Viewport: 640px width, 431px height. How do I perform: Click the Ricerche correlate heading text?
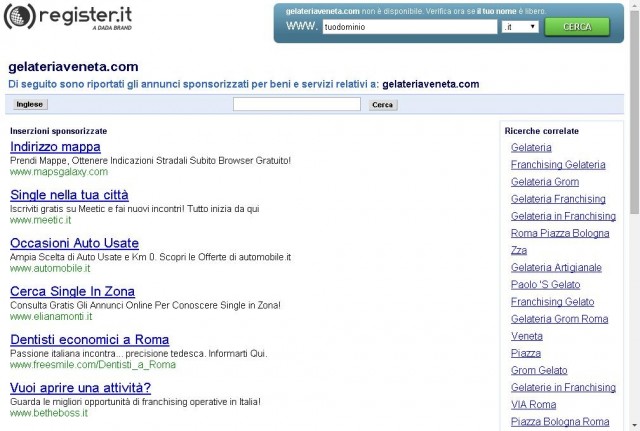[542, 131]
